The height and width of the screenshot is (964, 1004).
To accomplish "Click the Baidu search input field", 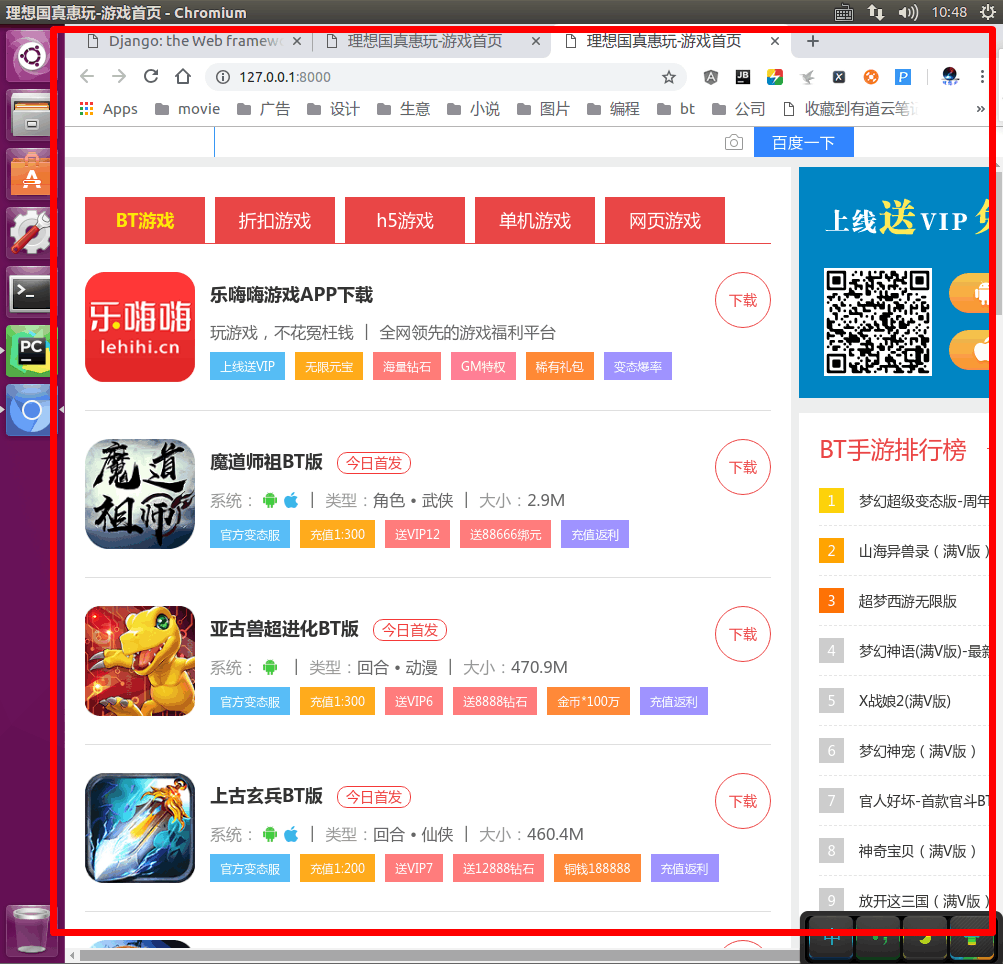I will click(x=469, y=142).
